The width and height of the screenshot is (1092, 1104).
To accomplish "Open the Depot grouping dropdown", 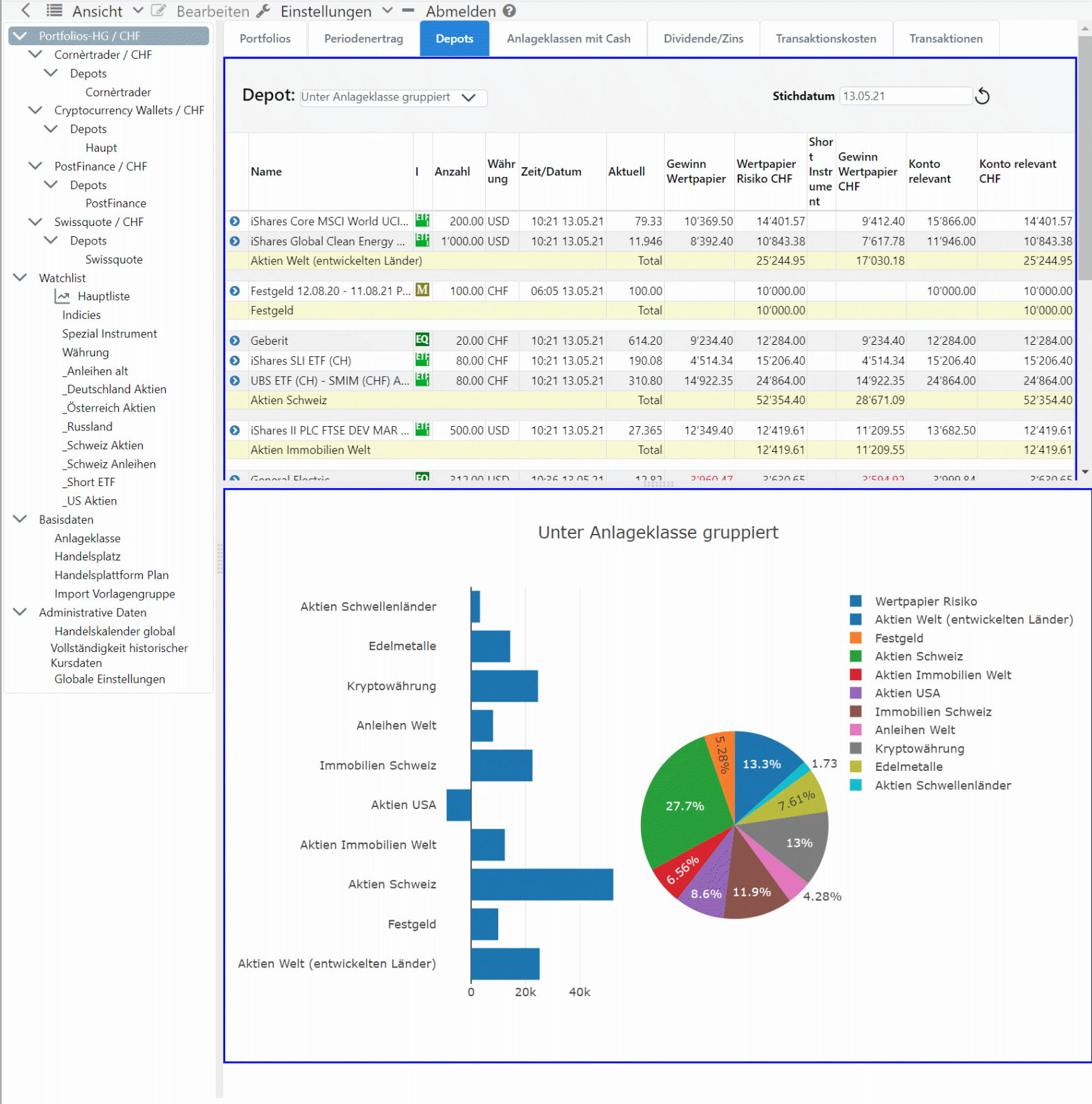I will pyautogui.click(x=394, y=98).
